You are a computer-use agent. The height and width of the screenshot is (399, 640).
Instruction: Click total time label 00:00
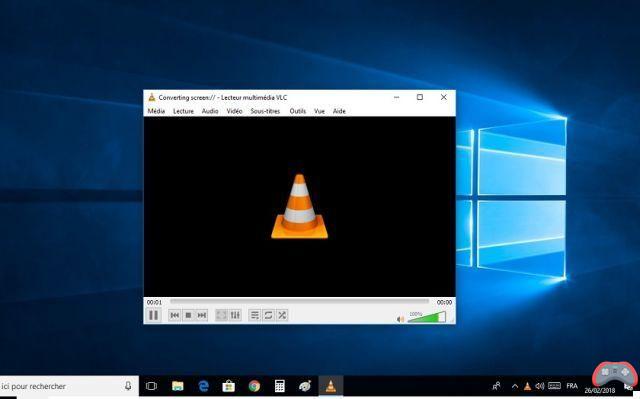[444, 302]
